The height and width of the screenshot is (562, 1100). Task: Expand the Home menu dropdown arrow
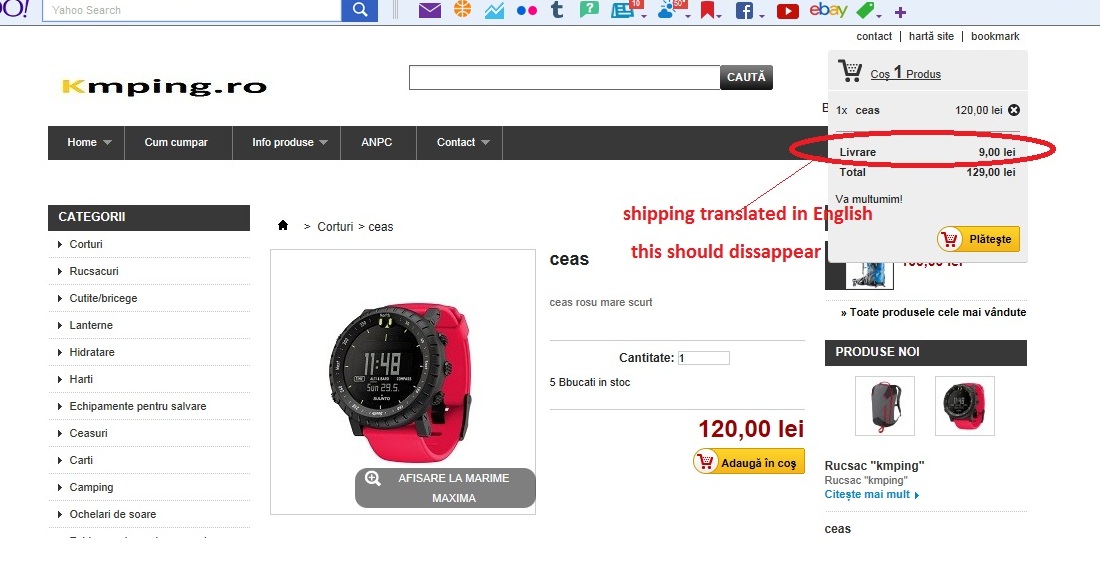pyautogui.click(x=107, y=142)
